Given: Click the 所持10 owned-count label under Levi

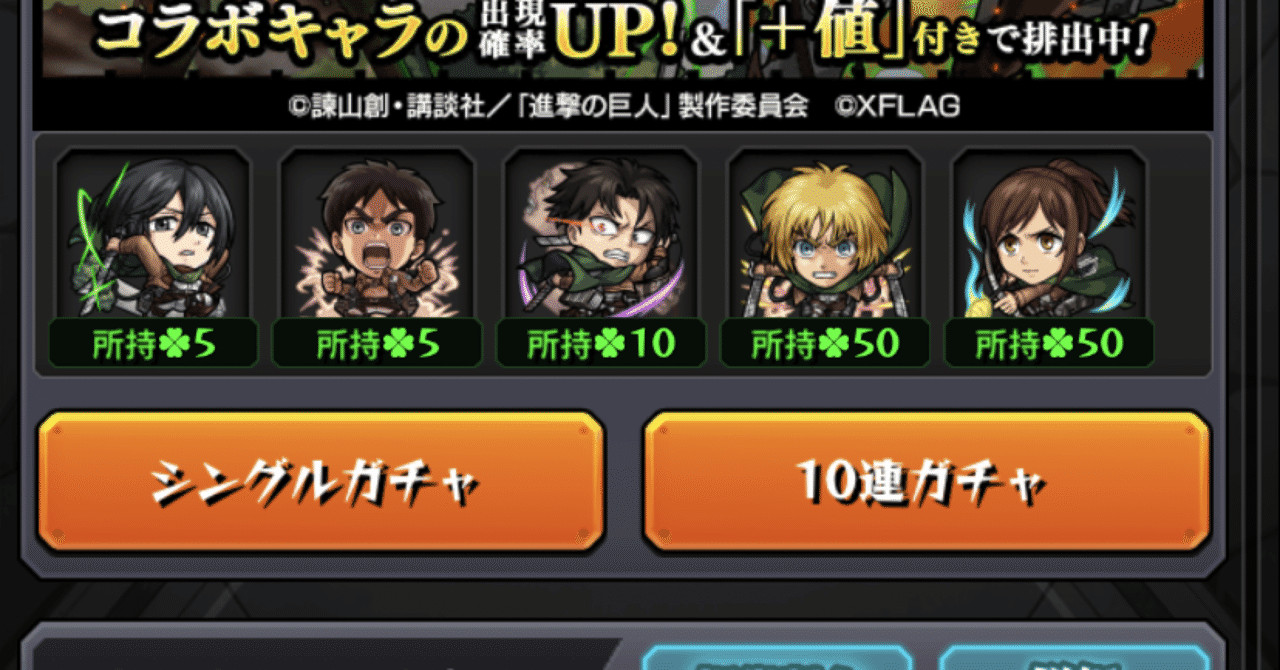Looking at the screenshot, I should 601,344.
